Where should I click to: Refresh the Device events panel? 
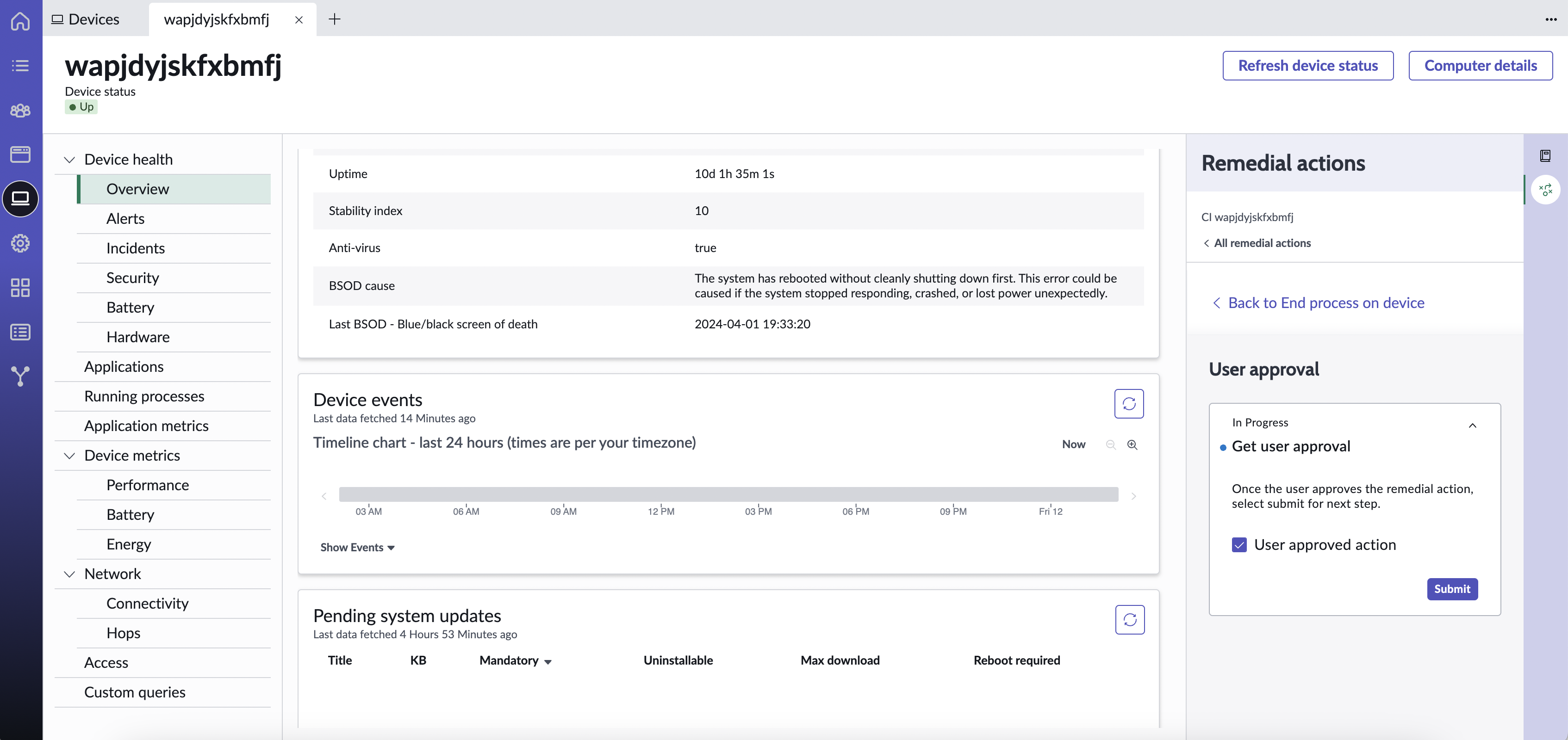pos(1128,404)
